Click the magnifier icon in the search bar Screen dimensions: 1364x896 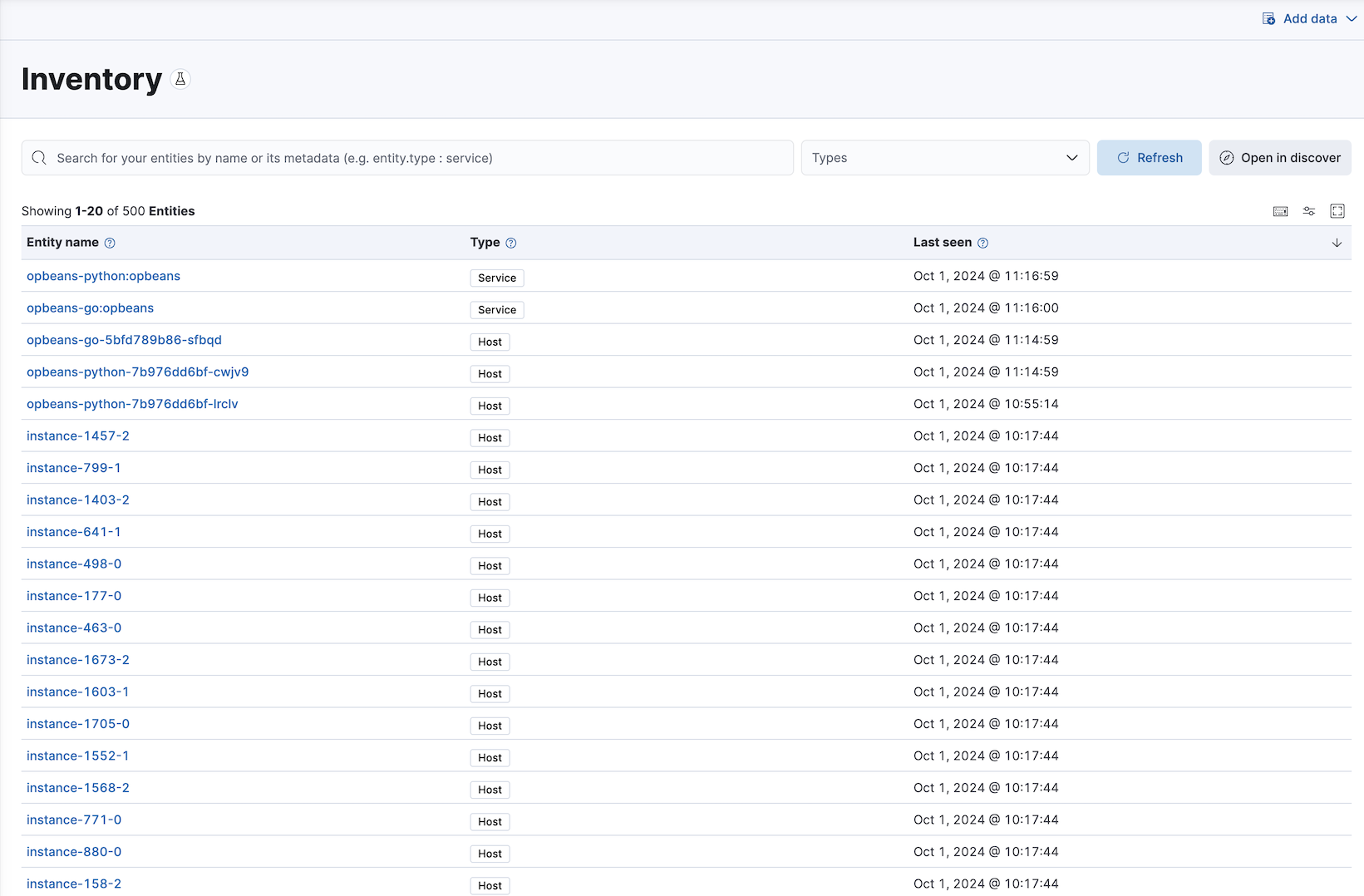pyautogui.click(x=39, y=157)
